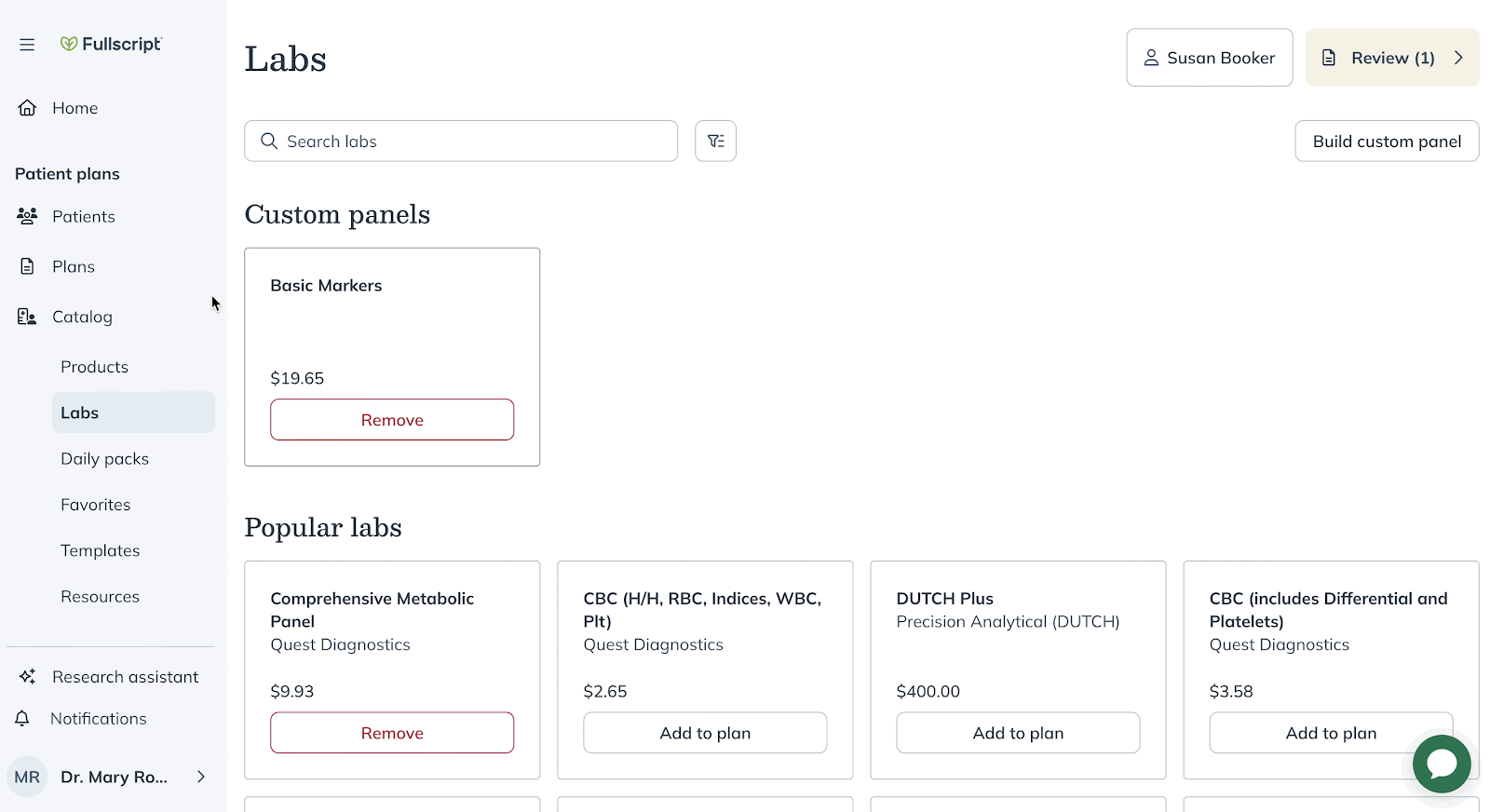
Task: Click the Custom panels heading
Action: (337, 215)
